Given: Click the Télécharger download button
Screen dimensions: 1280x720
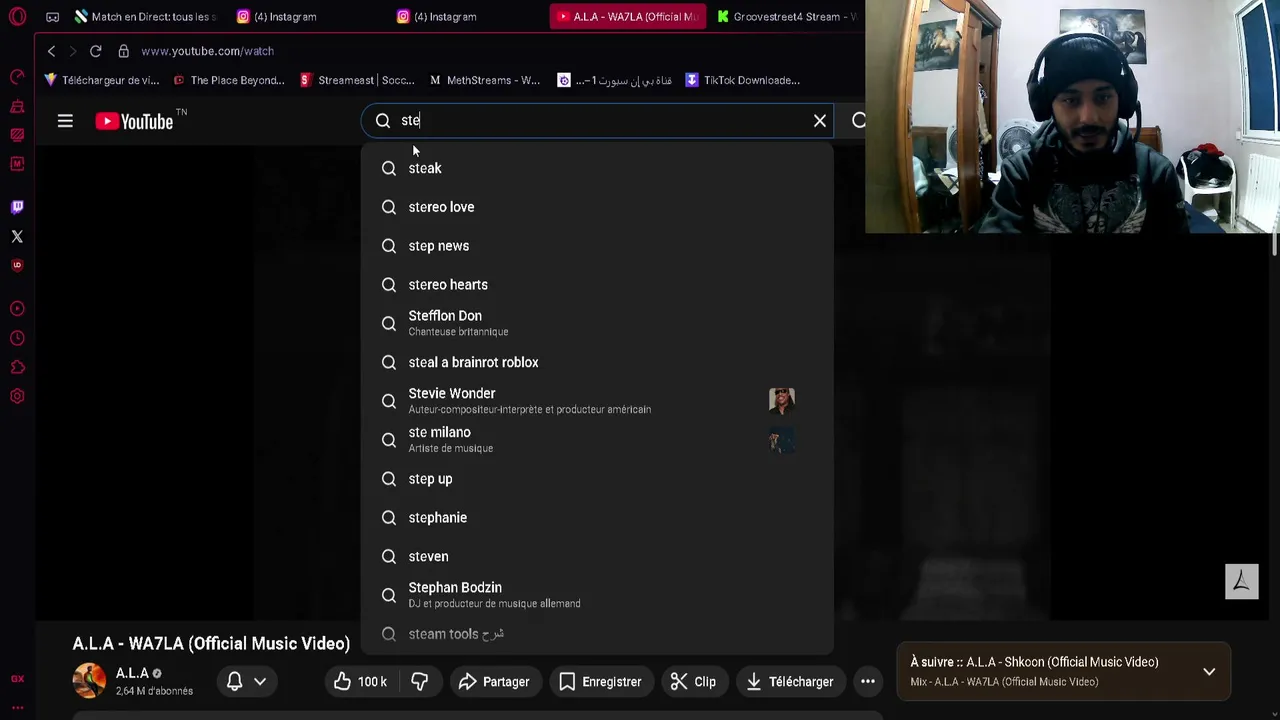Looking at the screenshot, I should [790, 682].
